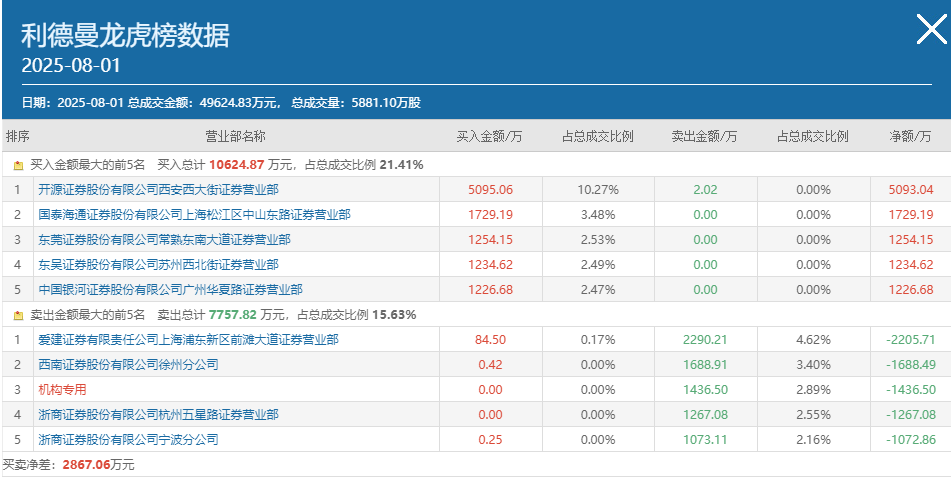The height and width of the screenshot is (480, 951).
Task: Click the 2025-08-01 subtitle date
Action: (x=72, y=66)
